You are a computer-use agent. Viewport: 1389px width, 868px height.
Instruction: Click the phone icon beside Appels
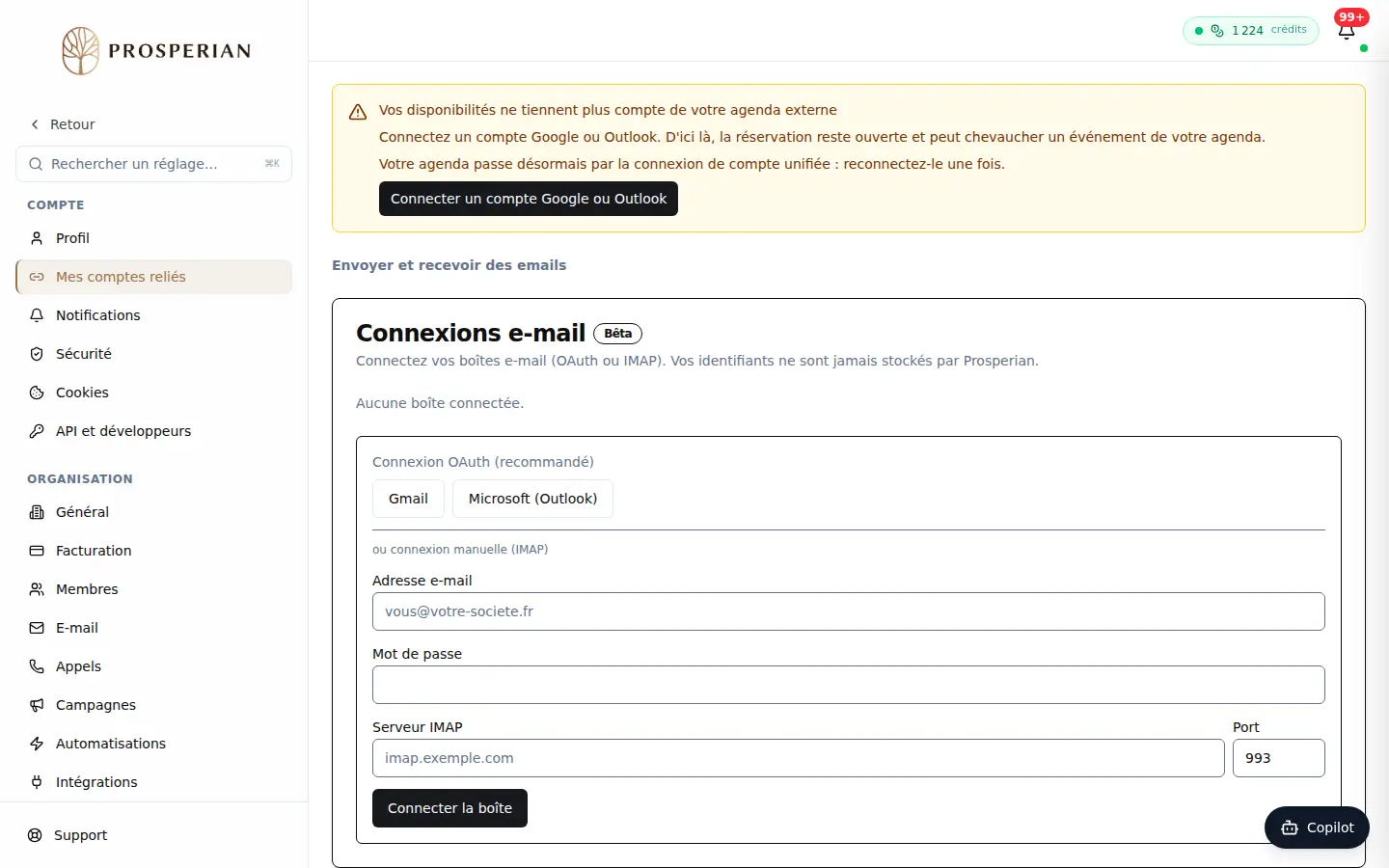click(x=37, y=666)
